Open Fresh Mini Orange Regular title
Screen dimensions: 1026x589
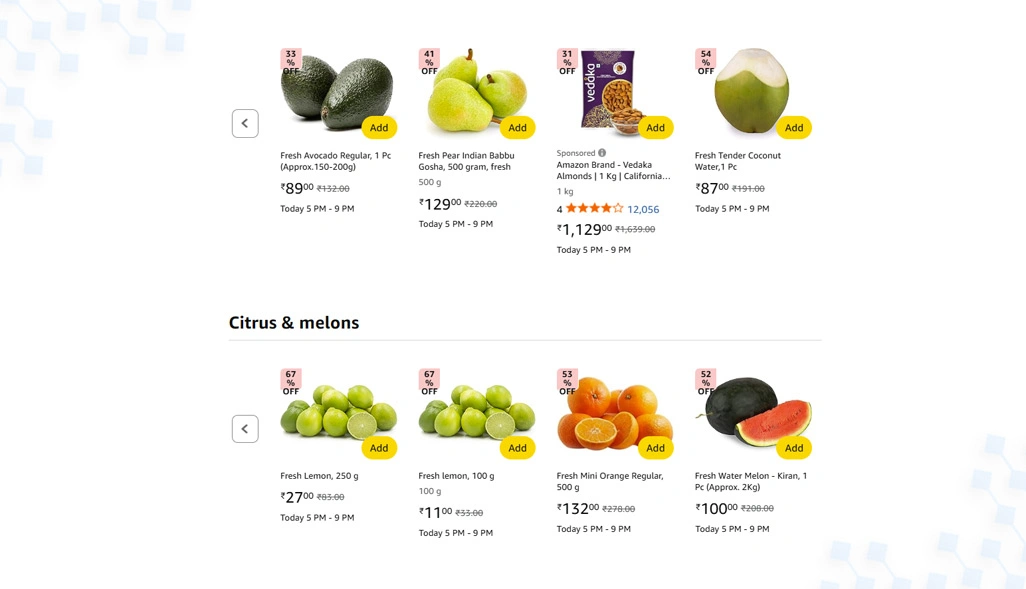click(x=610, y=481)
